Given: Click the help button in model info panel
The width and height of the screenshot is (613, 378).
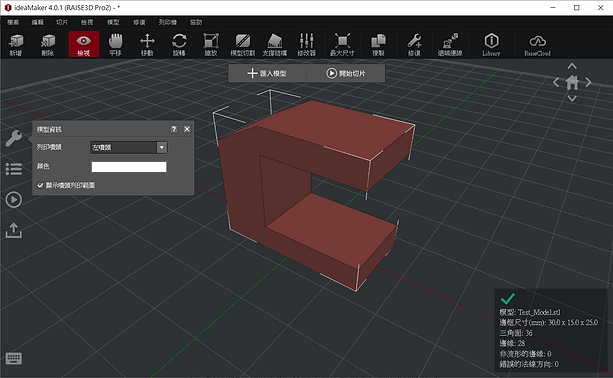Looking at the screenshot, I should click(174, 129).
